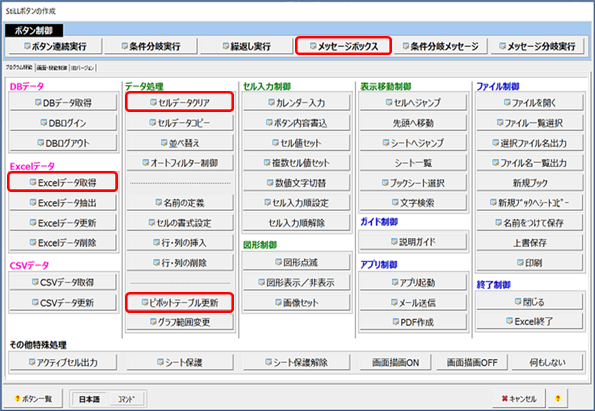Click the help question mark icon button
Image resolution: width=595 pixels, height=411 pixels.
point(557,398)
